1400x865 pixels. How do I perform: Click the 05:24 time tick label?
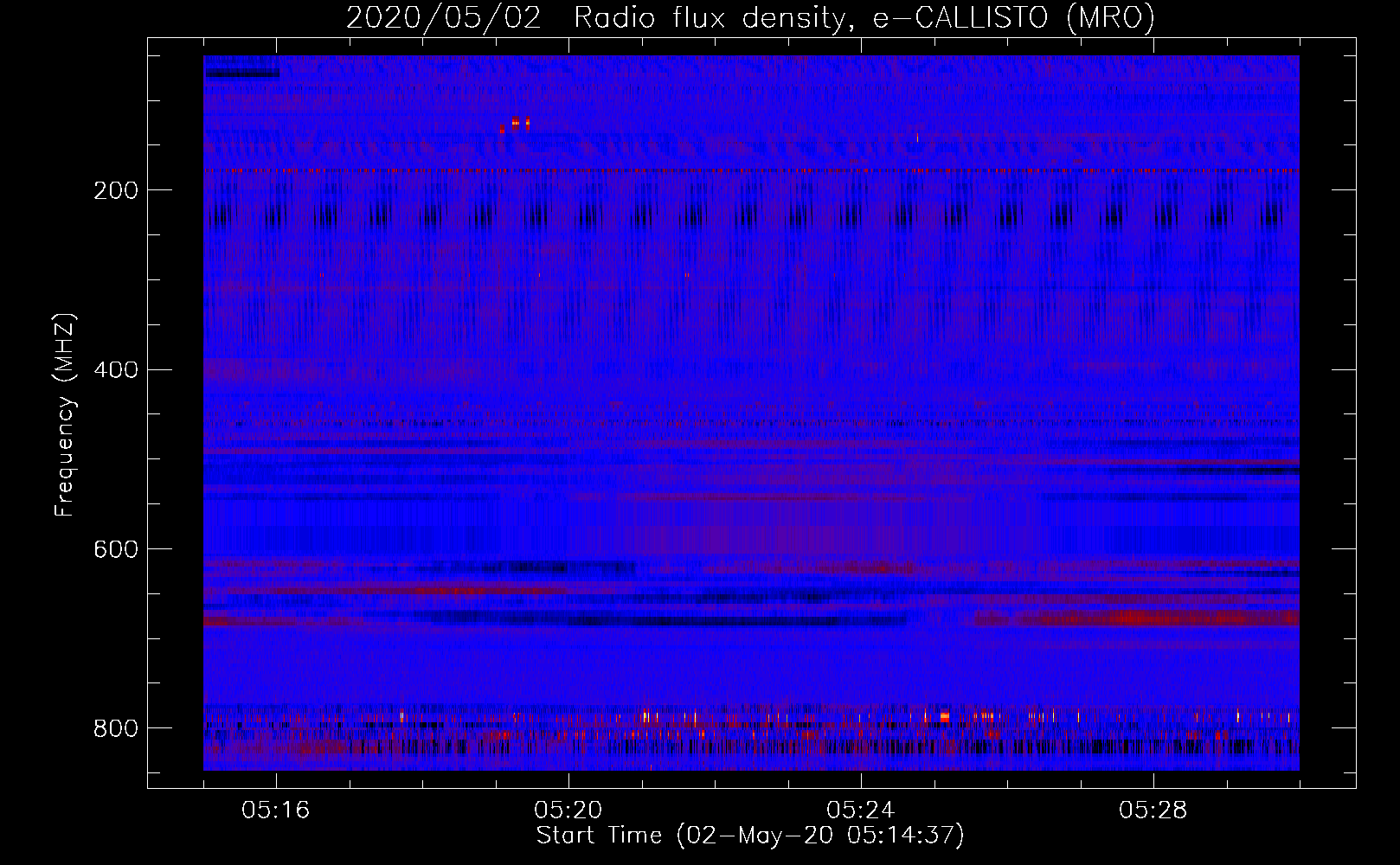point(861,811)
